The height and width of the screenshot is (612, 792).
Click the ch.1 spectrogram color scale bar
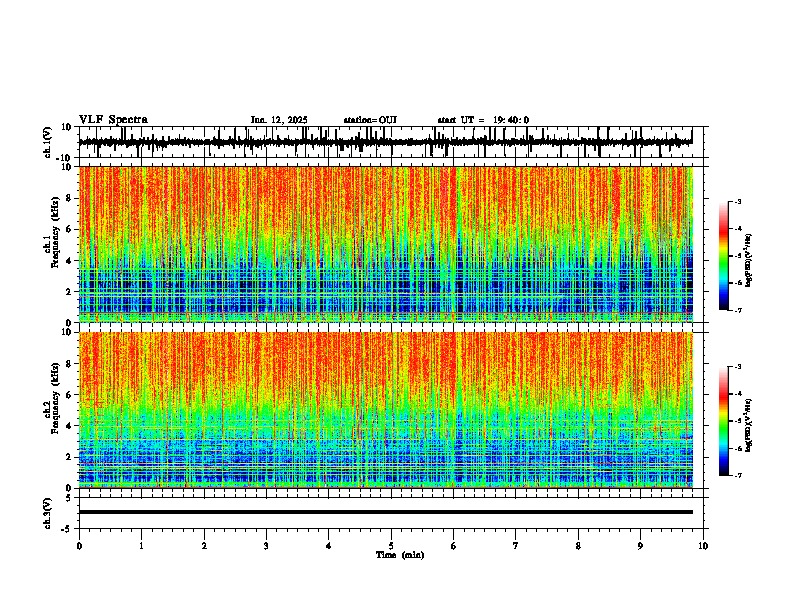click(724, 256)
